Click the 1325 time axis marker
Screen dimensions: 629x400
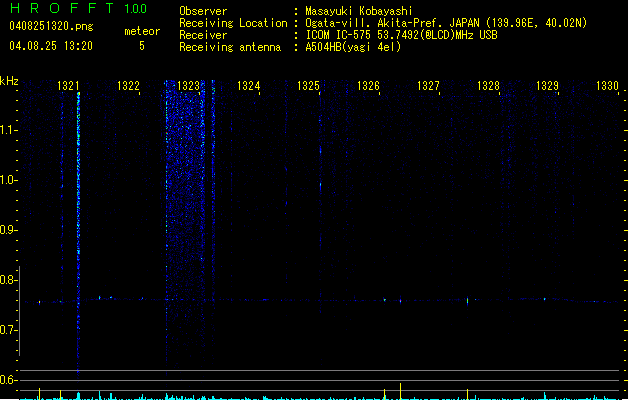(308, 86)
